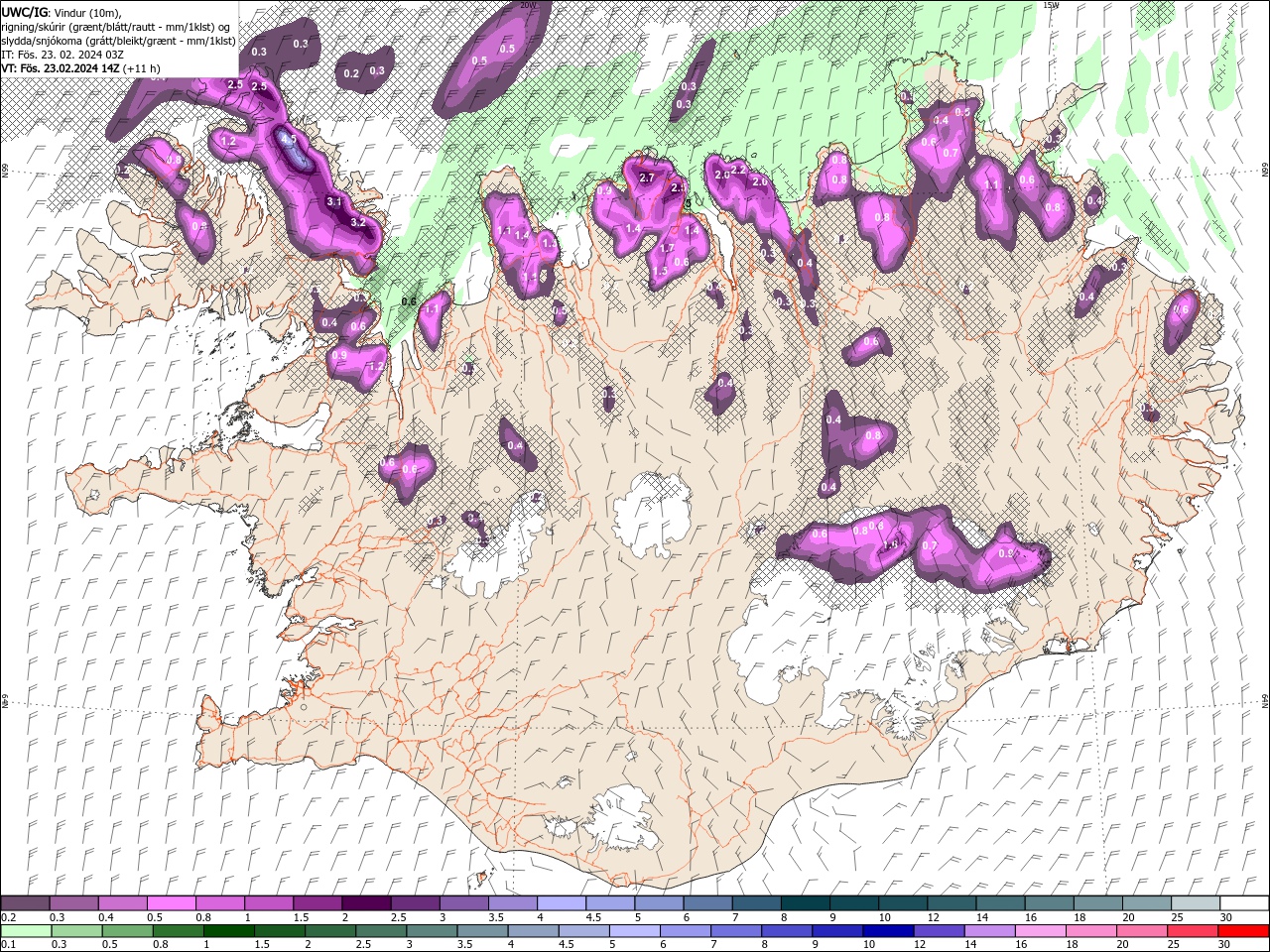This screenshot has height=952, width=1270.
Task: Click the initial time IT: Fös. 23. 02. 2024 03Z
Action: 63,55
